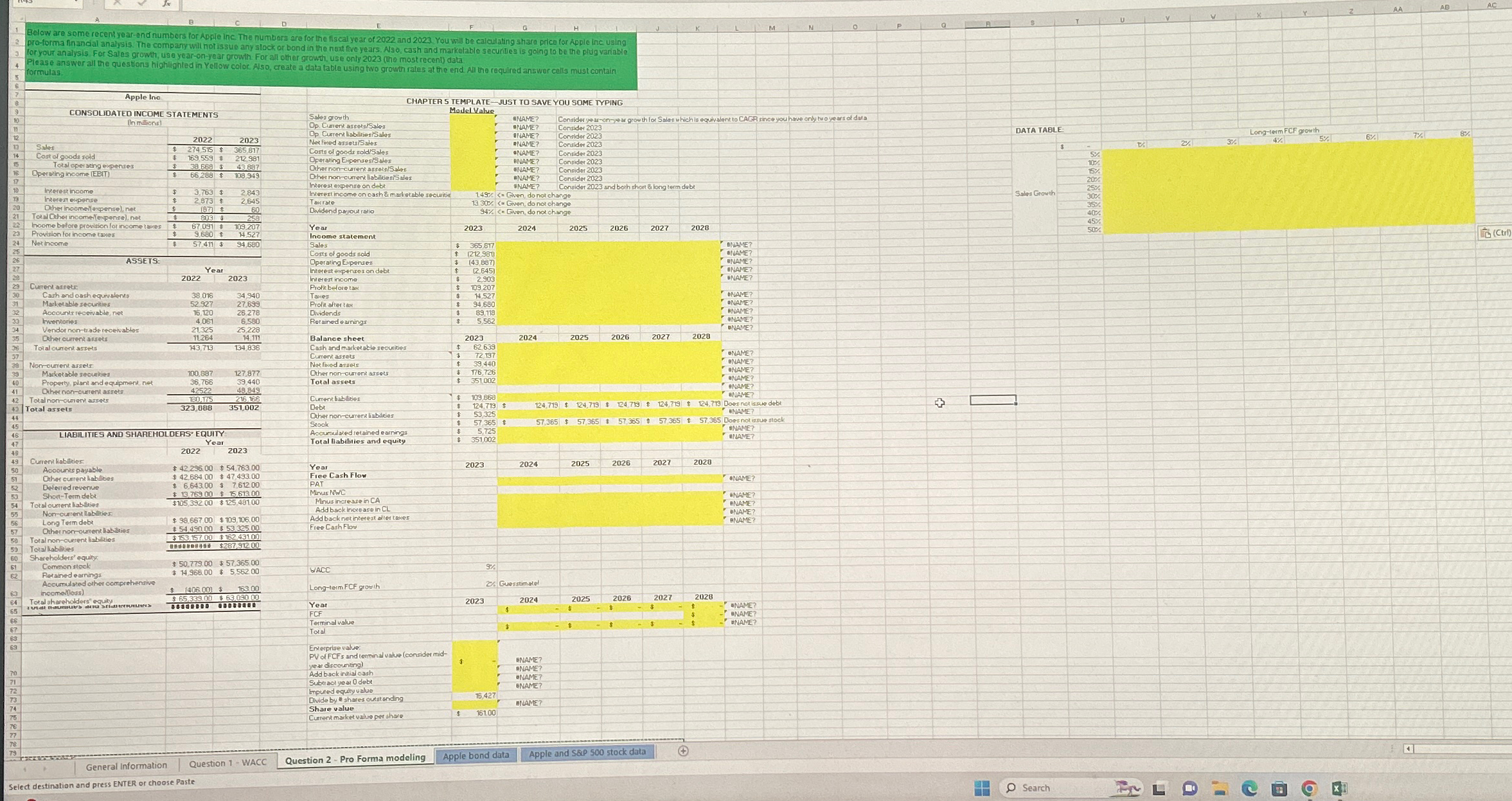This screenshot has height=801, width=1512.
Task: Launch Google Chrome from the taskbar
Action: click(1309, 788)
